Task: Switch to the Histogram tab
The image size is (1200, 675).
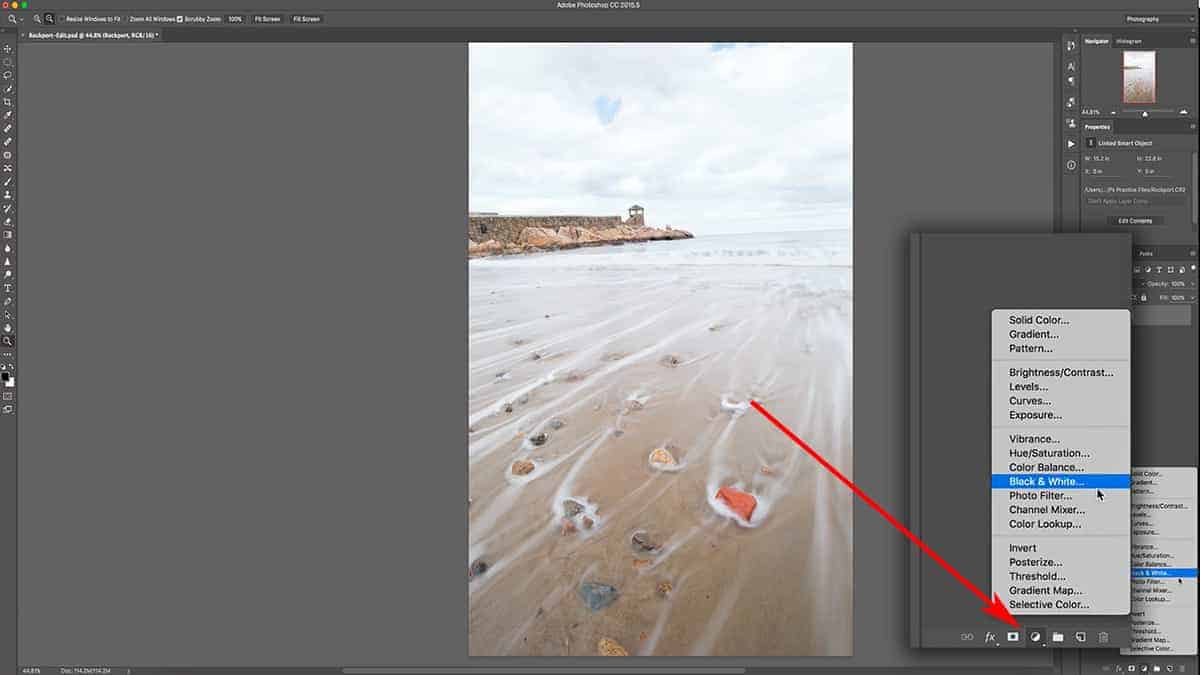Action: [1128, 41]
